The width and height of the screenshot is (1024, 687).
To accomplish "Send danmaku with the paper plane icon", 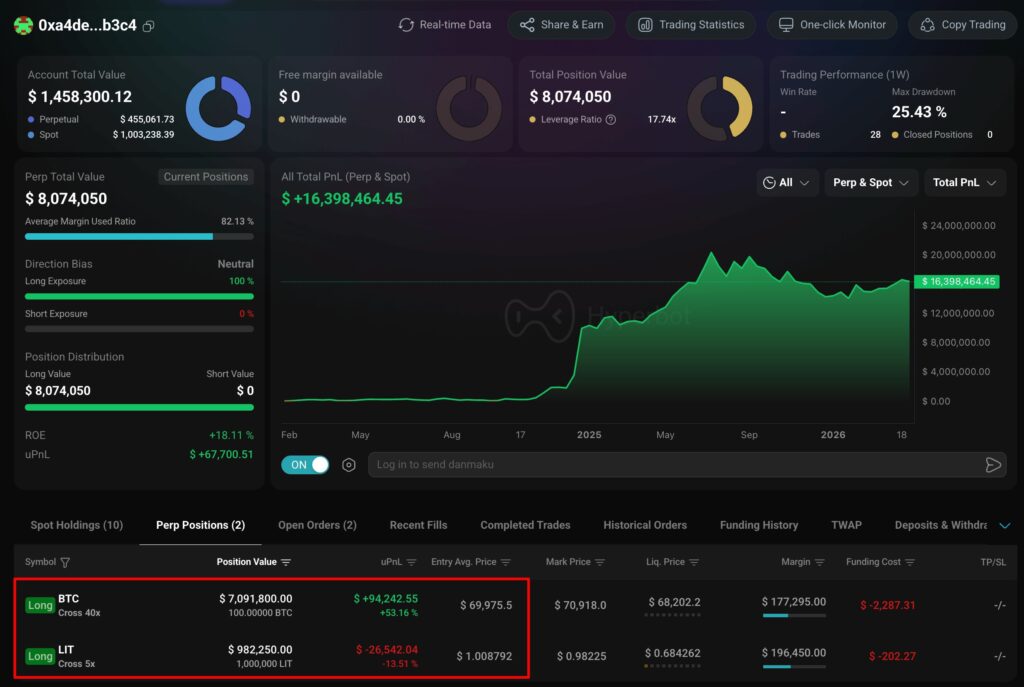I will click(993, 465).
